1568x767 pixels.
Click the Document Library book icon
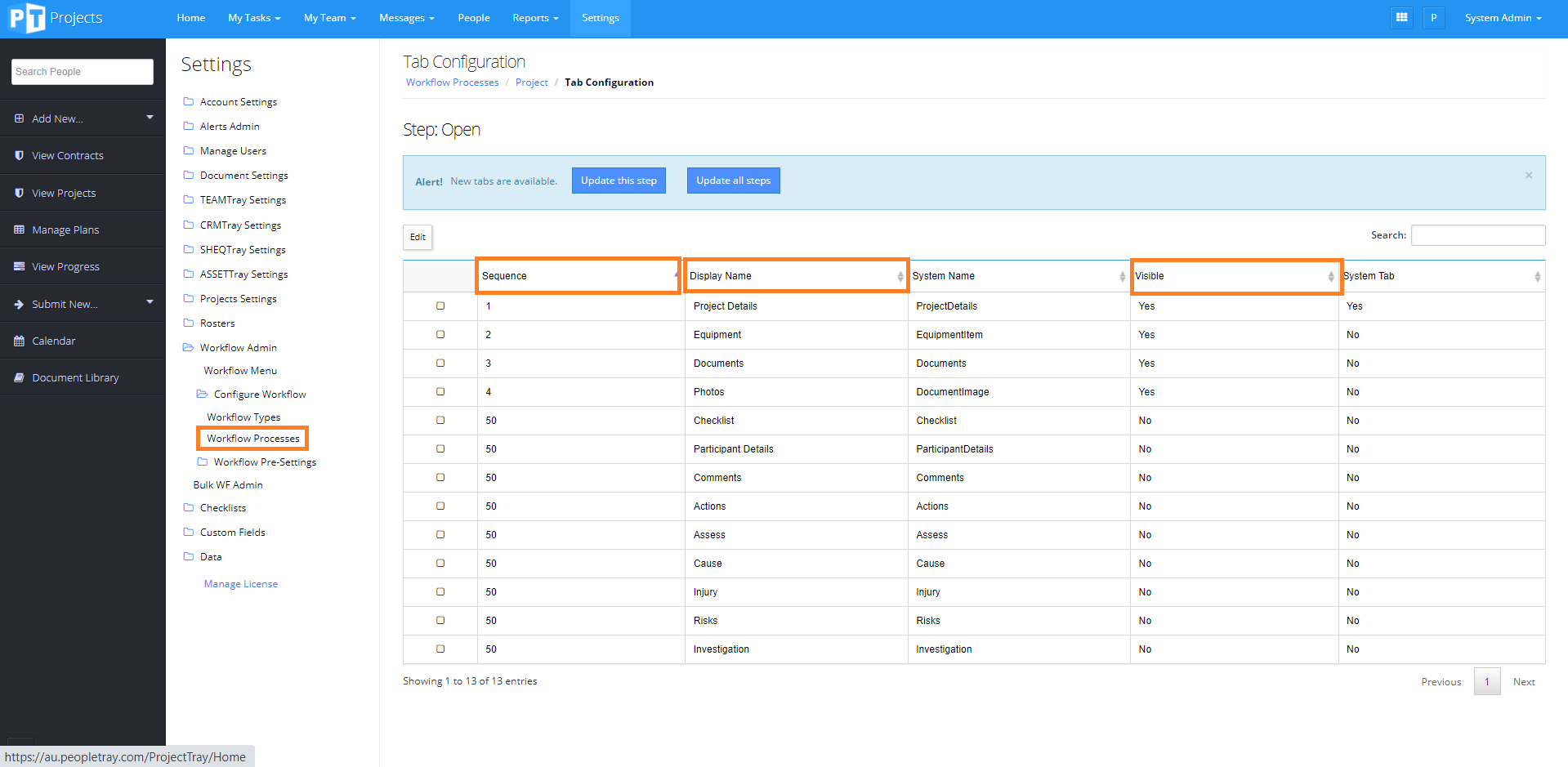(x=19, y=377)
